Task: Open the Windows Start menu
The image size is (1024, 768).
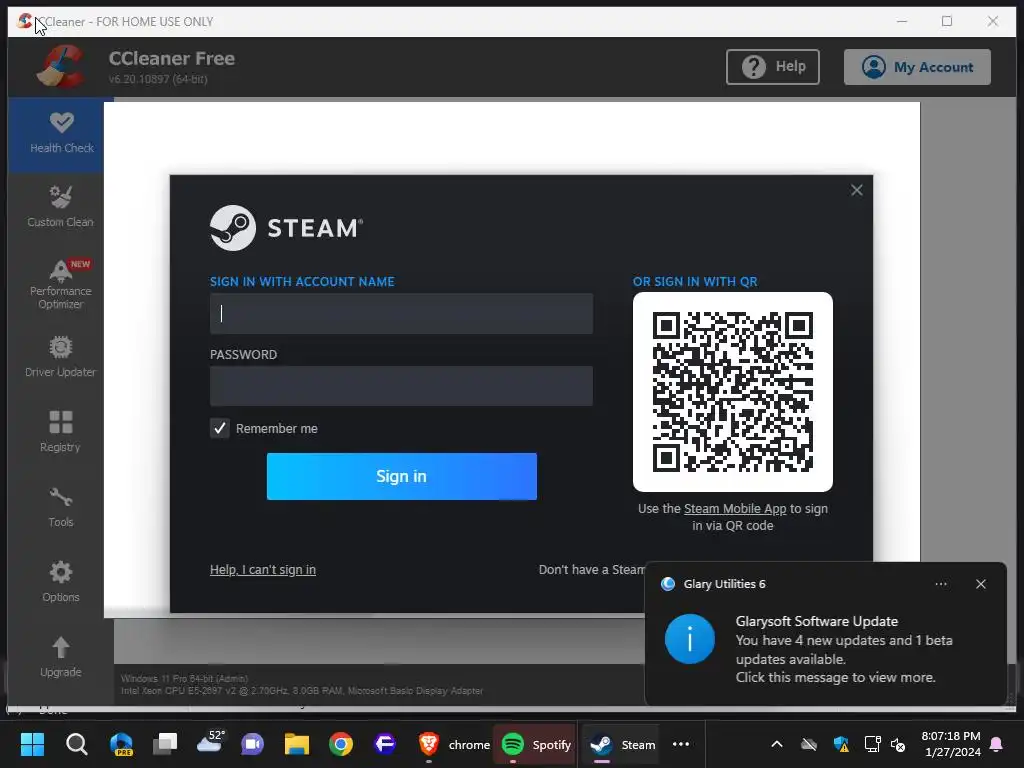Action: (32, 744)
